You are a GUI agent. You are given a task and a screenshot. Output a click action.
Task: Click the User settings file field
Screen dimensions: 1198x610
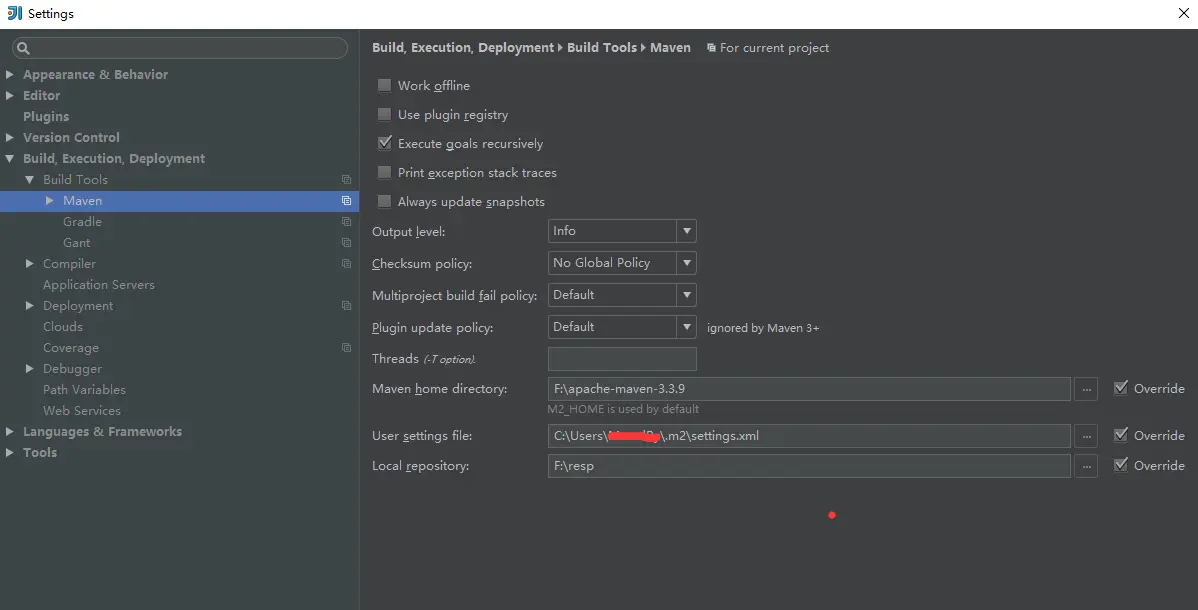pos(809,436)
